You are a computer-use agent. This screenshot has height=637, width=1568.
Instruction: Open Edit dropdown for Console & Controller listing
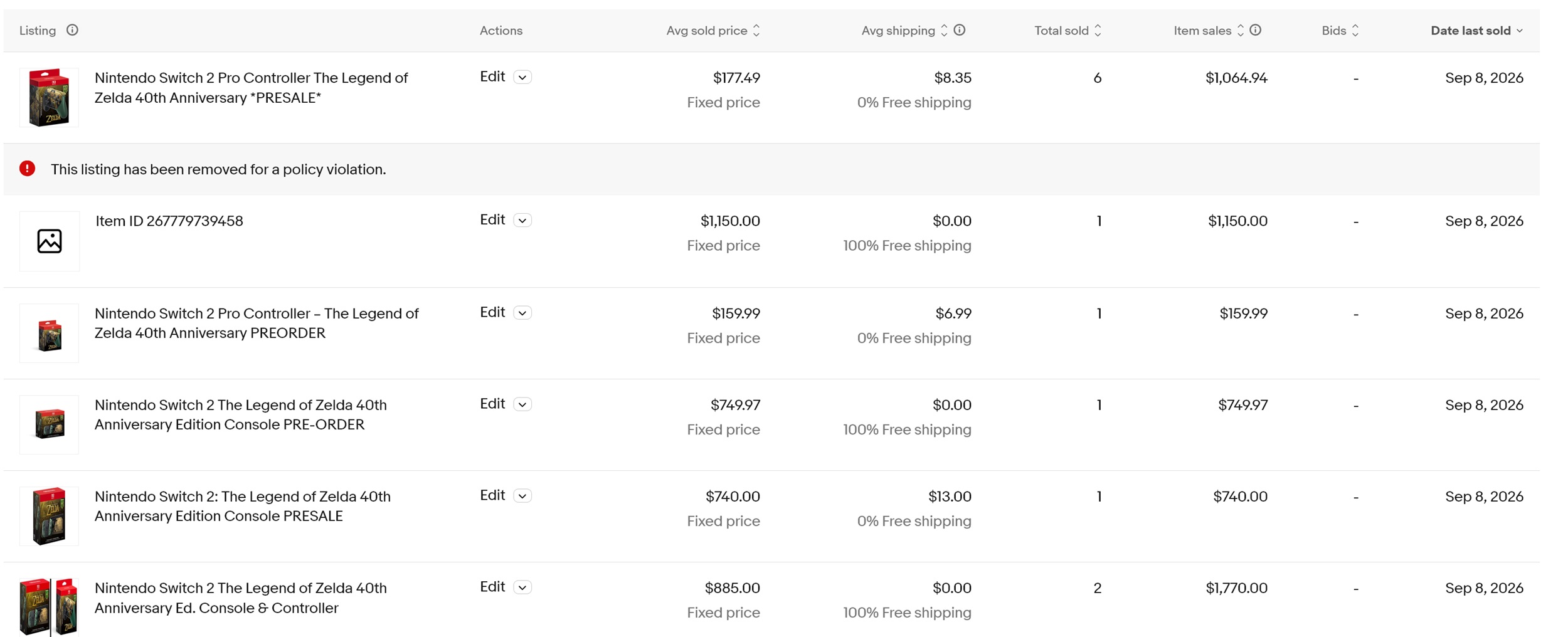(x=522, y=587)
